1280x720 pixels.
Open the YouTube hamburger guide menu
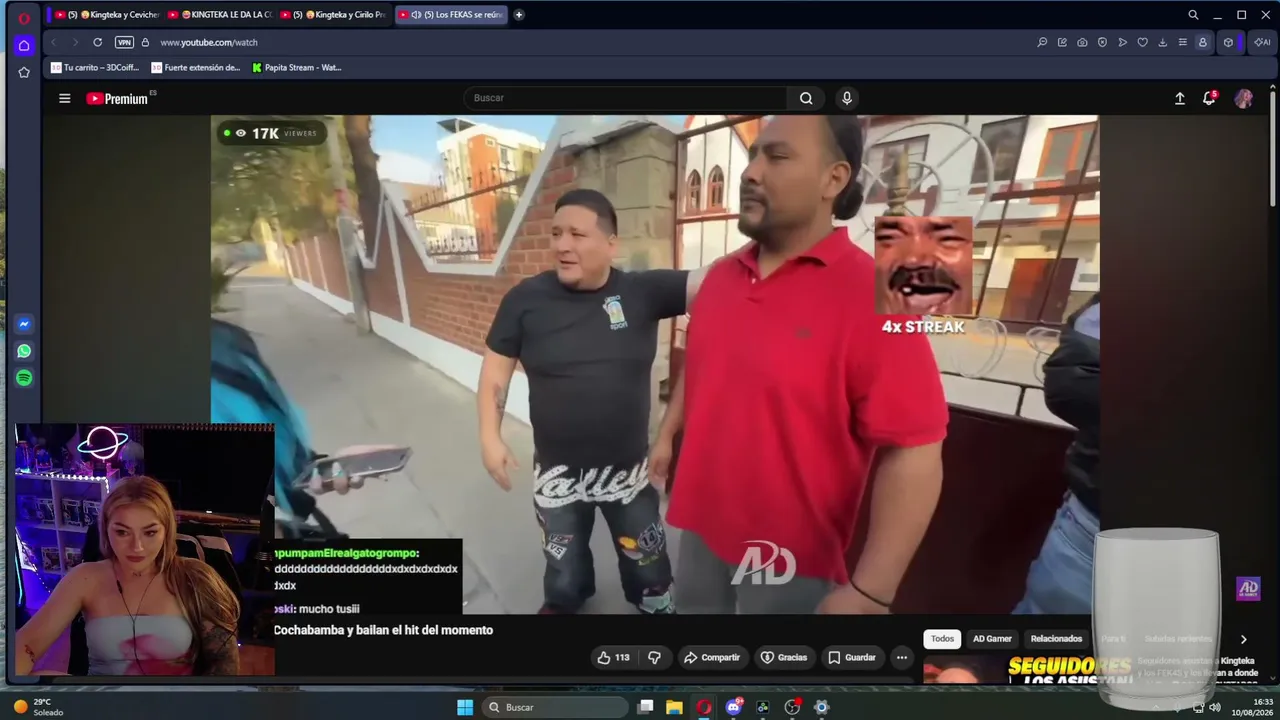[65, 98]
